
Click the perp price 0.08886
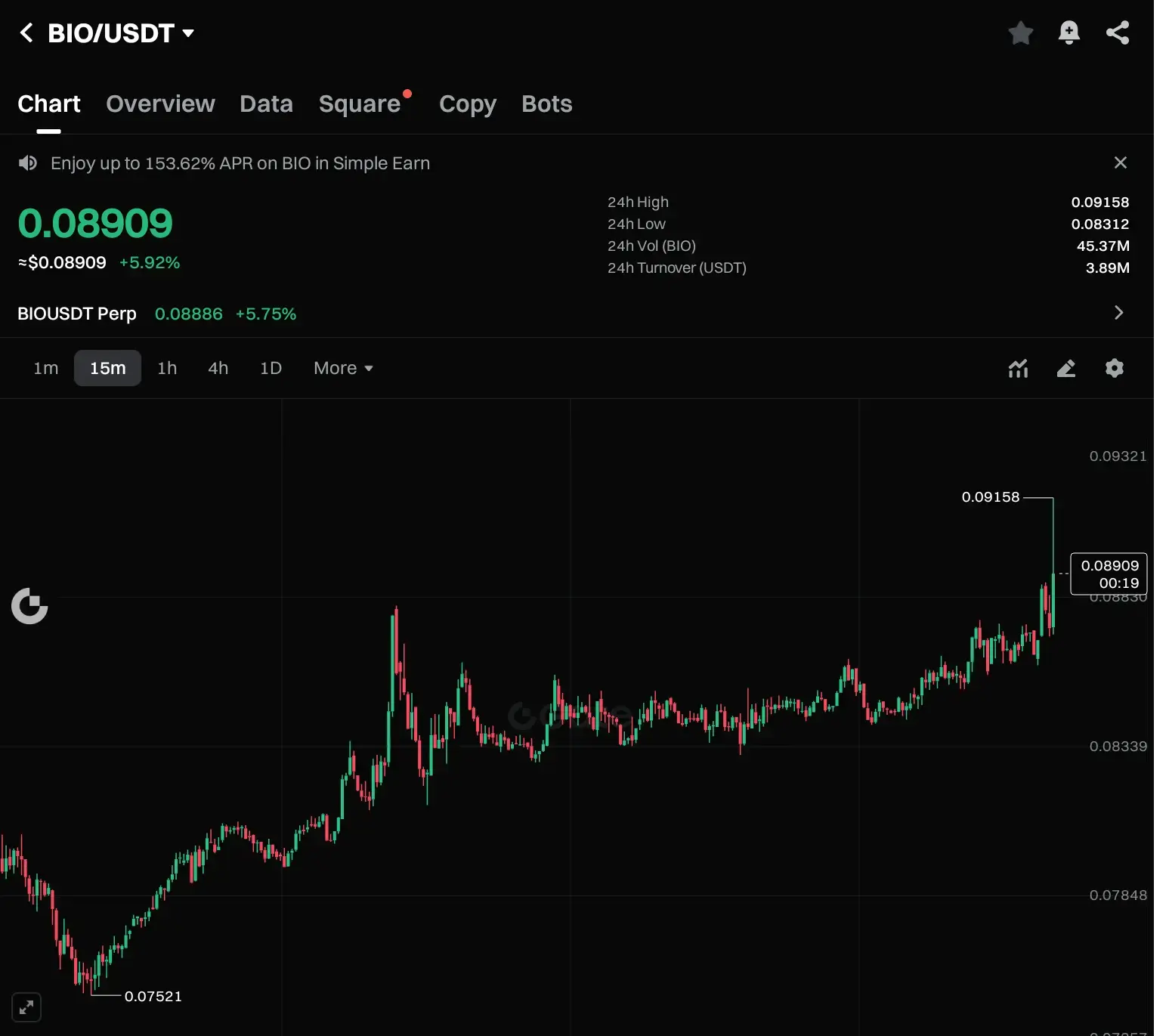coord(189,314)
